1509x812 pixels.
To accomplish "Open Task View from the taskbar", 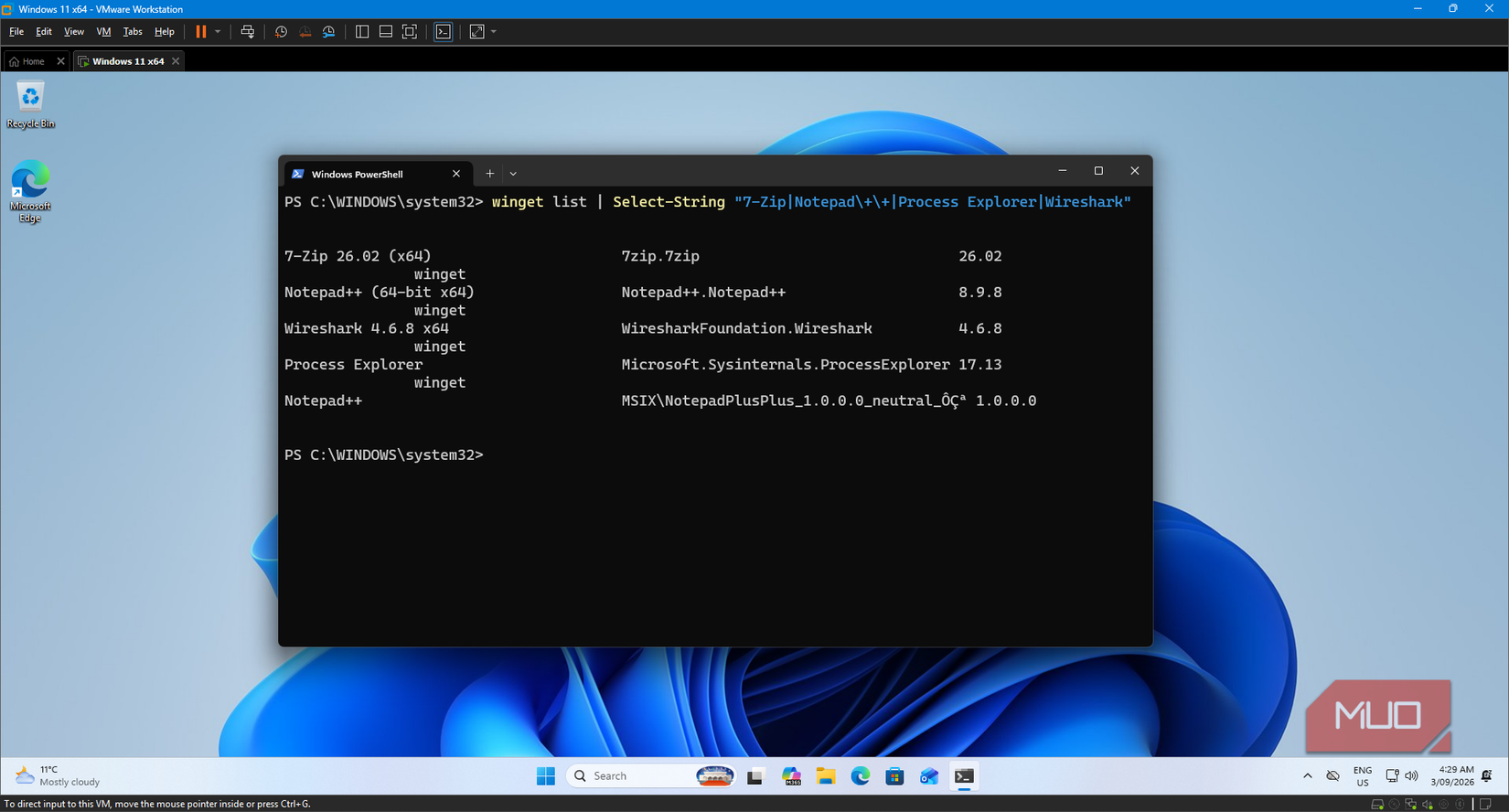I will click(x=755, y=776).
